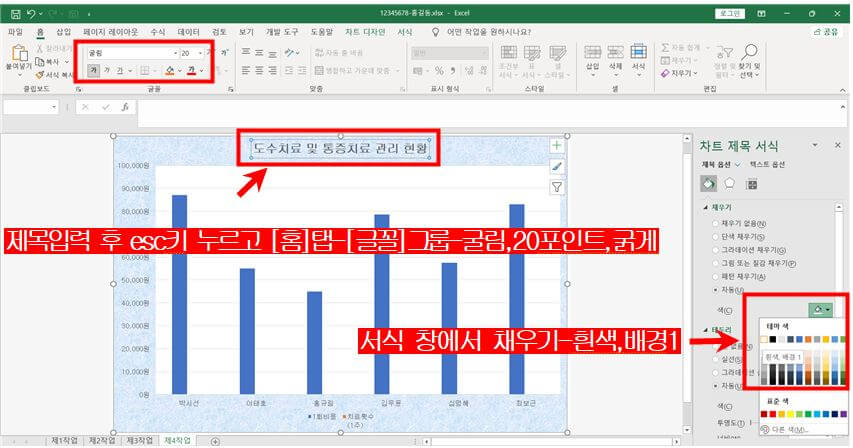
Task: Switch to the 삽입 (Insert) ribbon tab
Action: pos(64,33)
